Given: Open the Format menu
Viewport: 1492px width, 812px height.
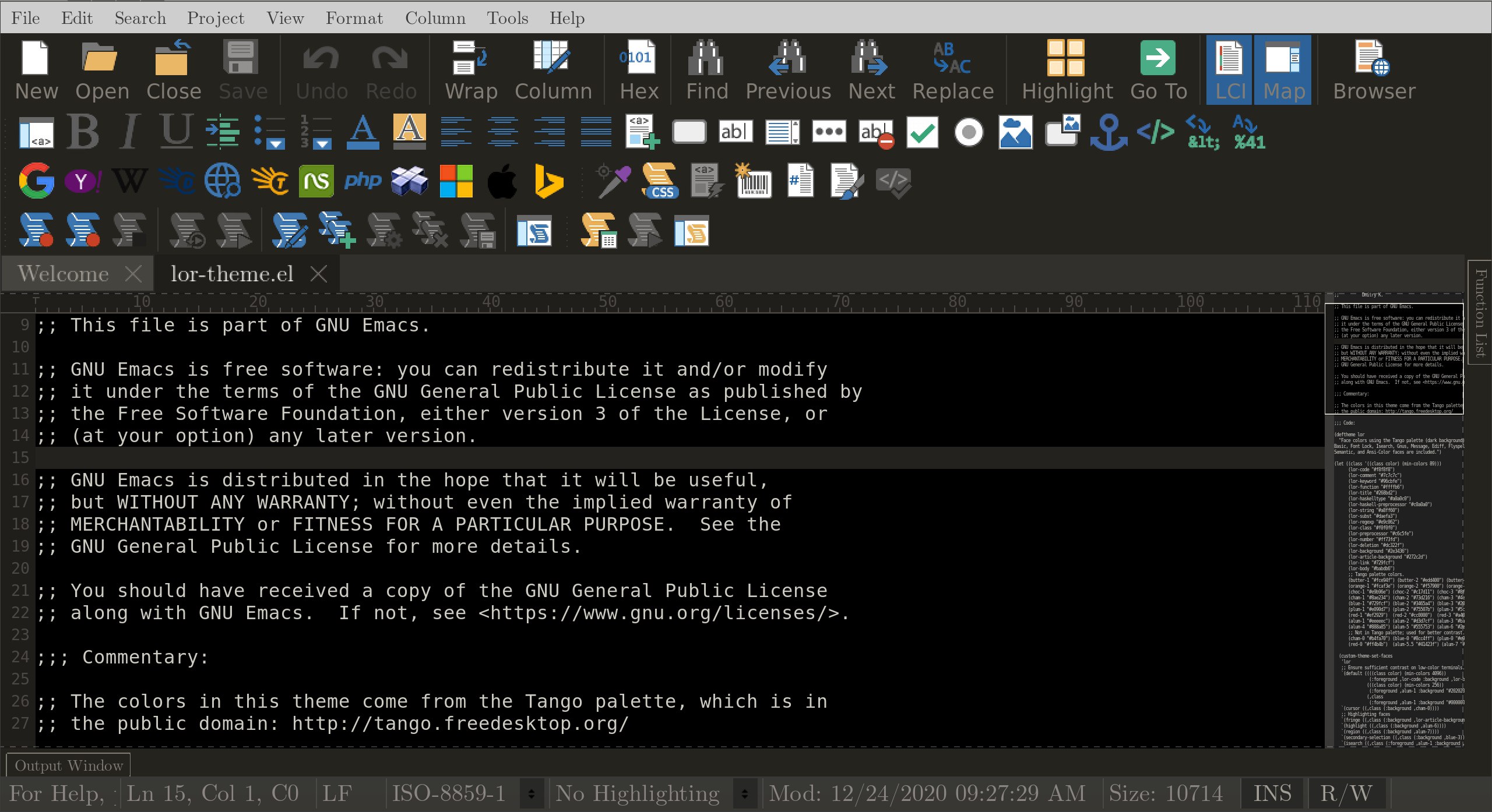Looking at the screenshot, I should (354, 18).
